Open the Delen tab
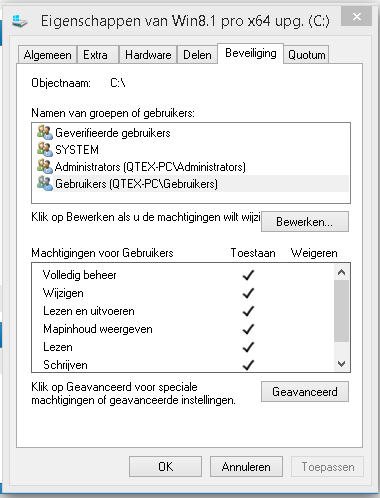 197,55
